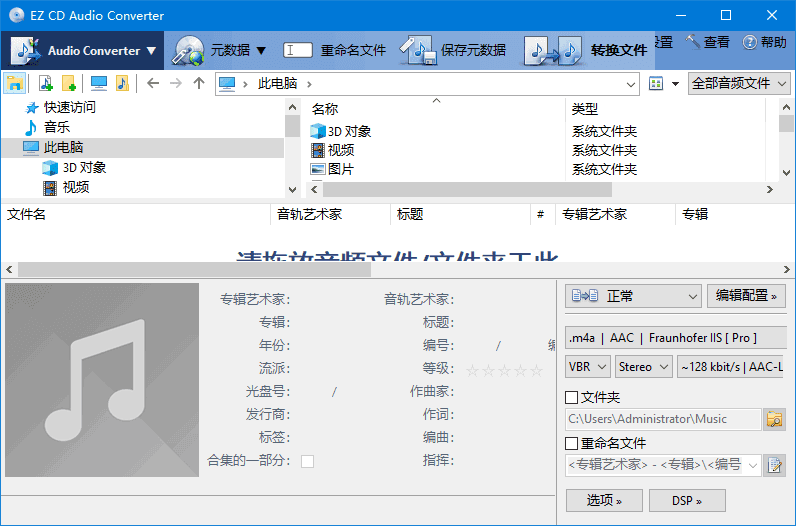Viewport: 796px width, 526px height.
Task: Click the 编辑配置 button
Action: 747,296
